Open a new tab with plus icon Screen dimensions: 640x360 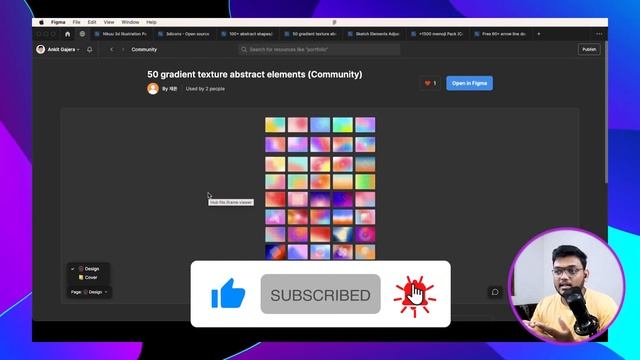click(x=539, y=34)
